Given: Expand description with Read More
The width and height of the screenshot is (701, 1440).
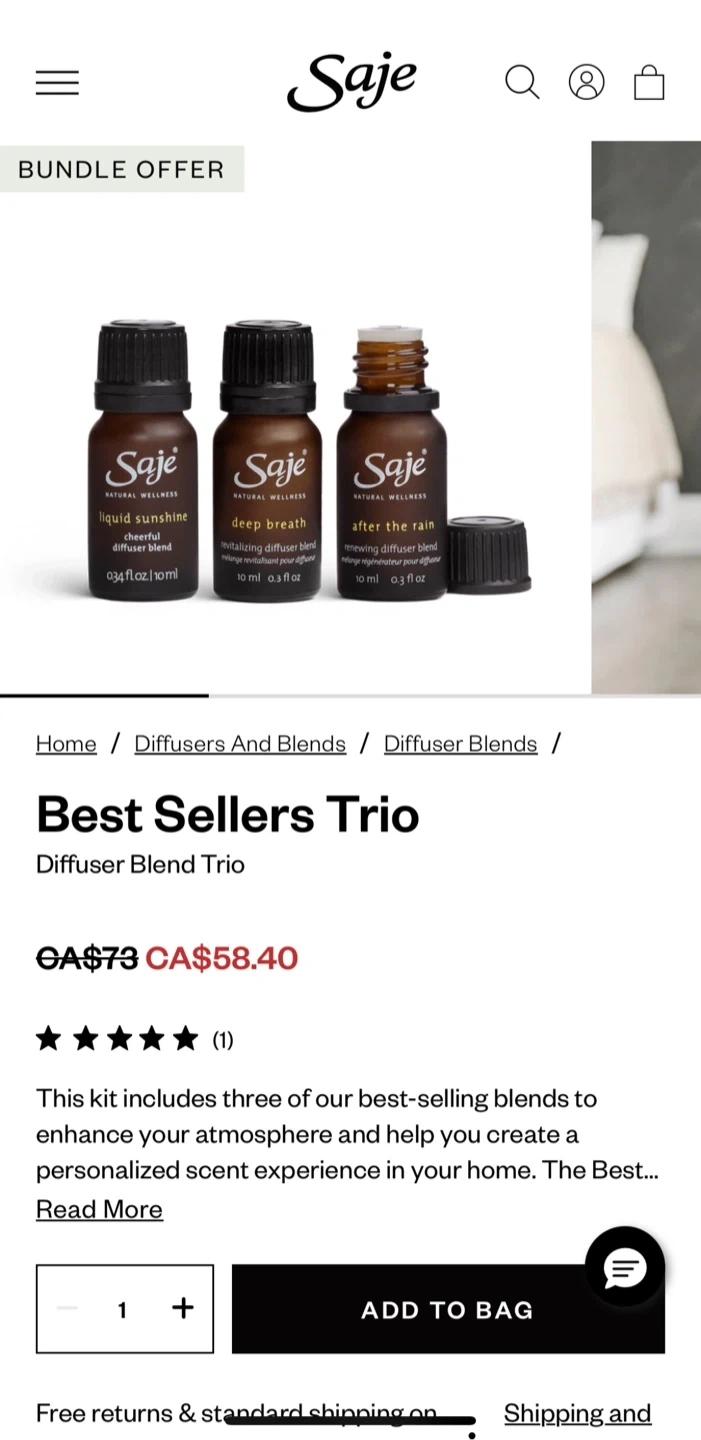Looking at the screenshot, I should [x=99, y=1209].
